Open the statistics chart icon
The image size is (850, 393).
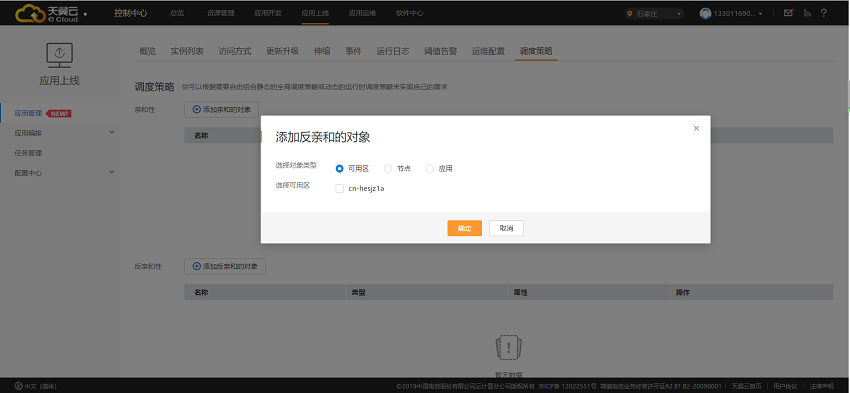coord(807,13)
